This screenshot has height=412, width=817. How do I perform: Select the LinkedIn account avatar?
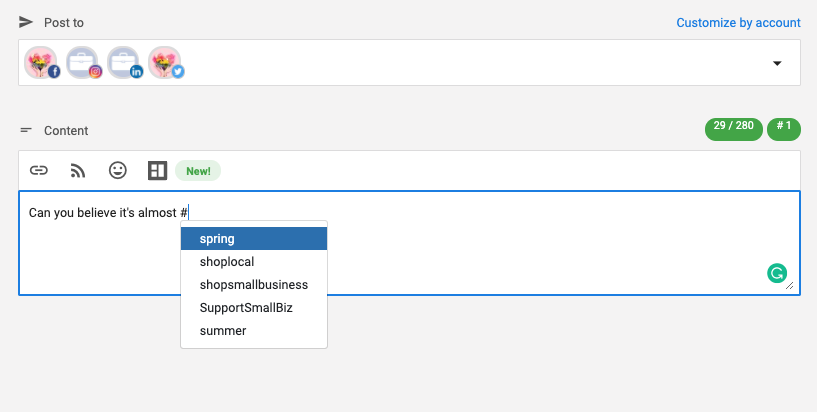coord(125,63)
